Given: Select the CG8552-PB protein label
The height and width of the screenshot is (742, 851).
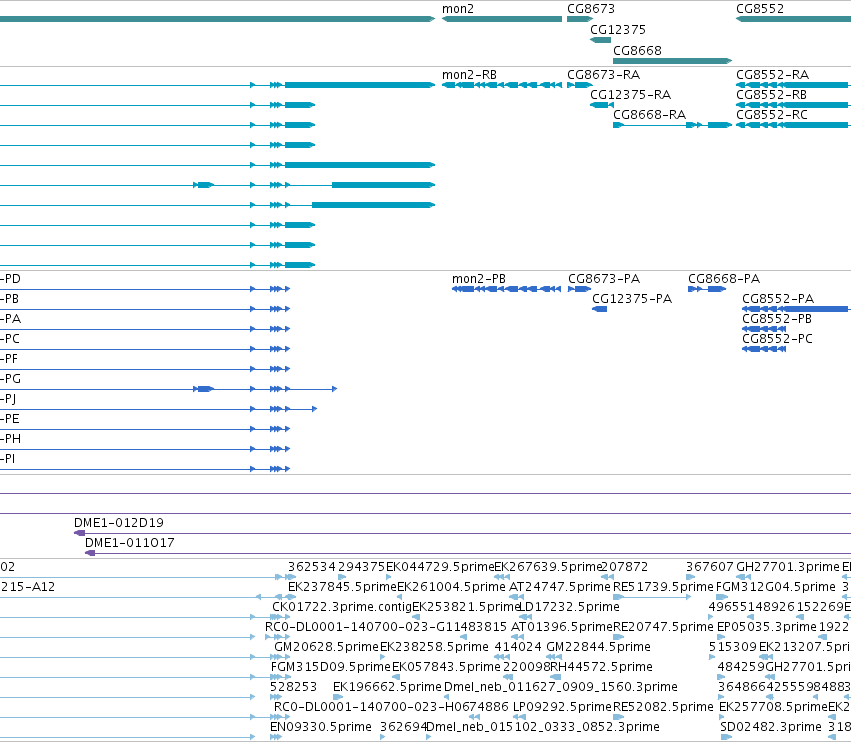Looking at the screenshot, I should pos(777,319).
